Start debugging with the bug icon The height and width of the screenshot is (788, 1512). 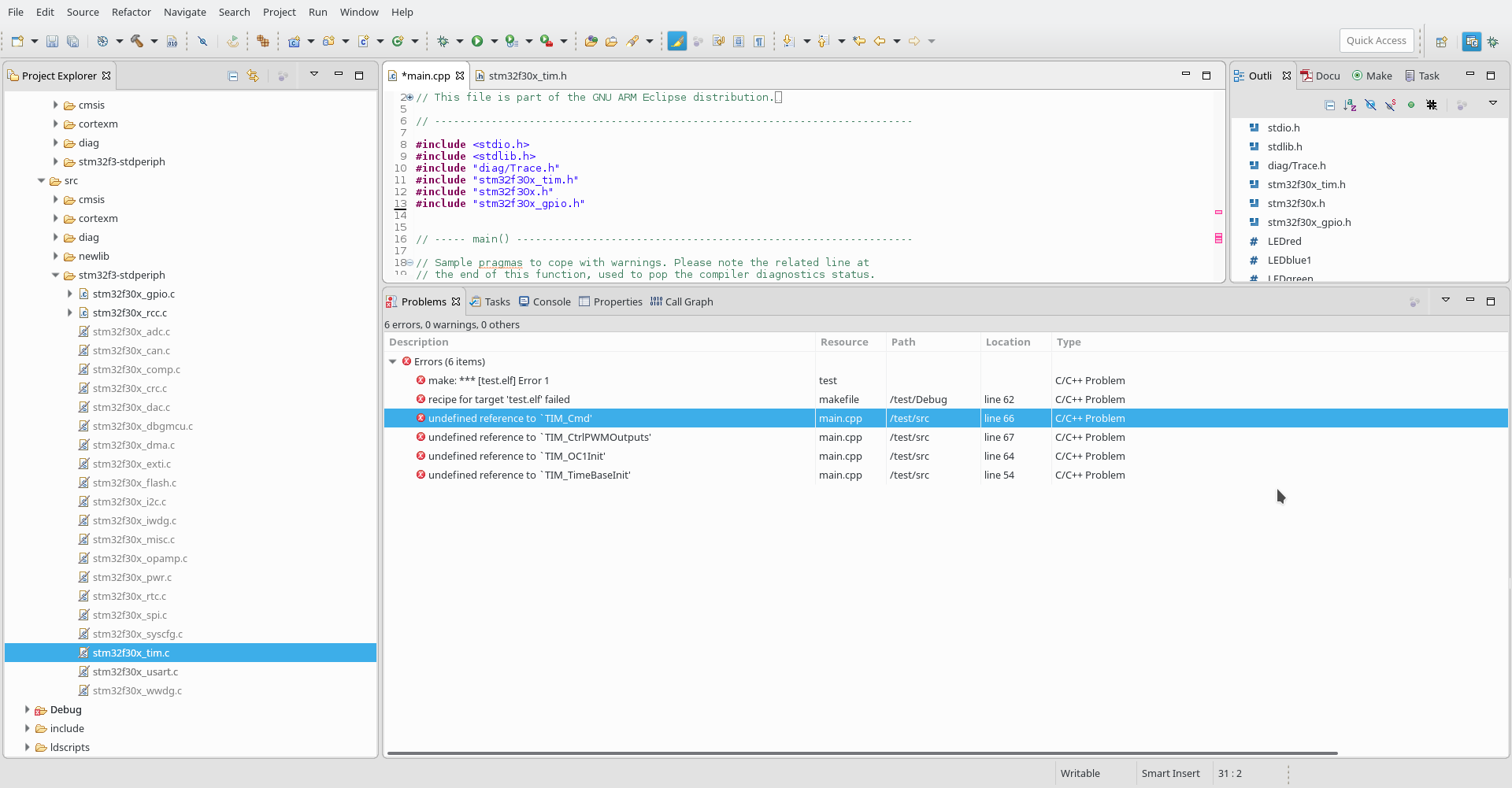(x=443, y=42)
